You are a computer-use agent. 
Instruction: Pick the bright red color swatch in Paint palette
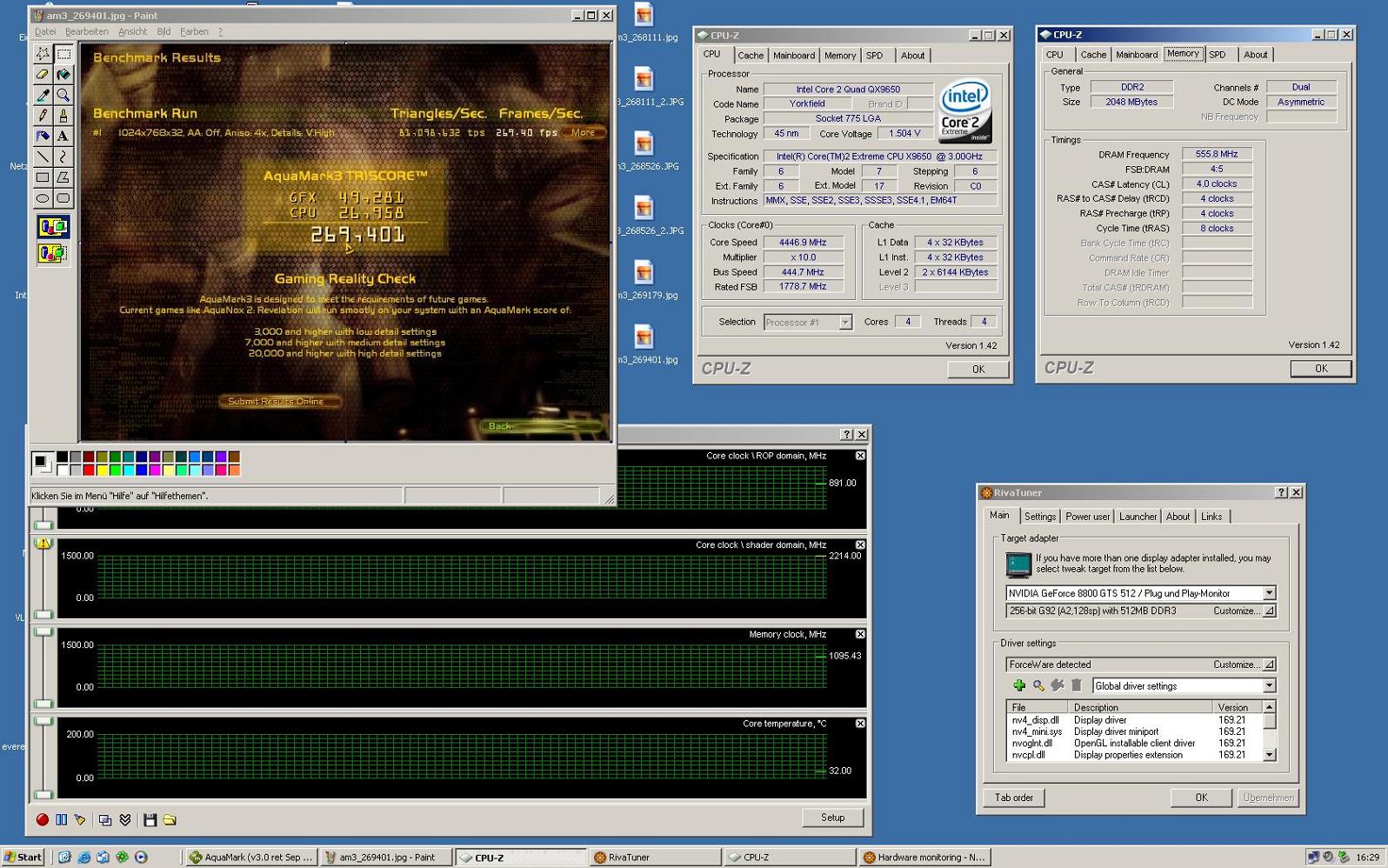pos(88,471)
